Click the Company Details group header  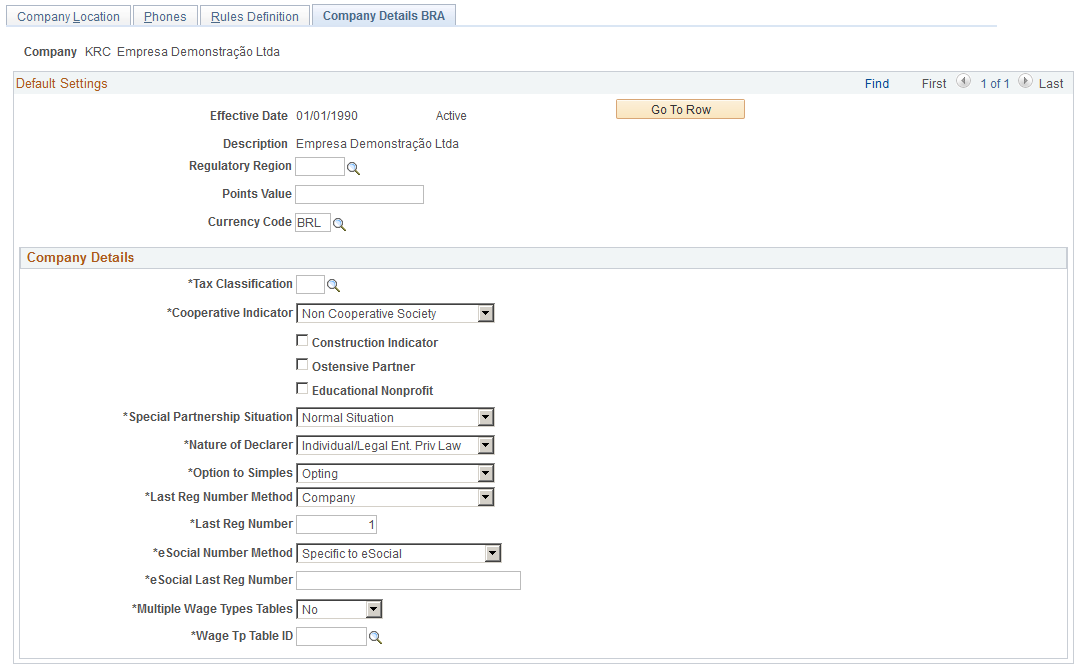81,257
